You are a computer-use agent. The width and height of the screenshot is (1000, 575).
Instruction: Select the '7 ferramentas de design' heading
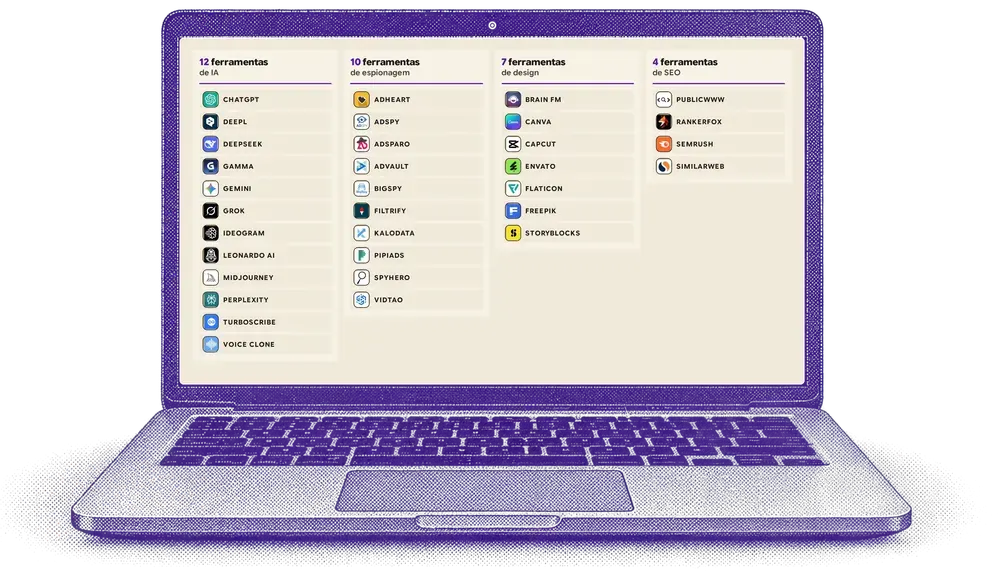pyautogui.click(x=533, y=67)
